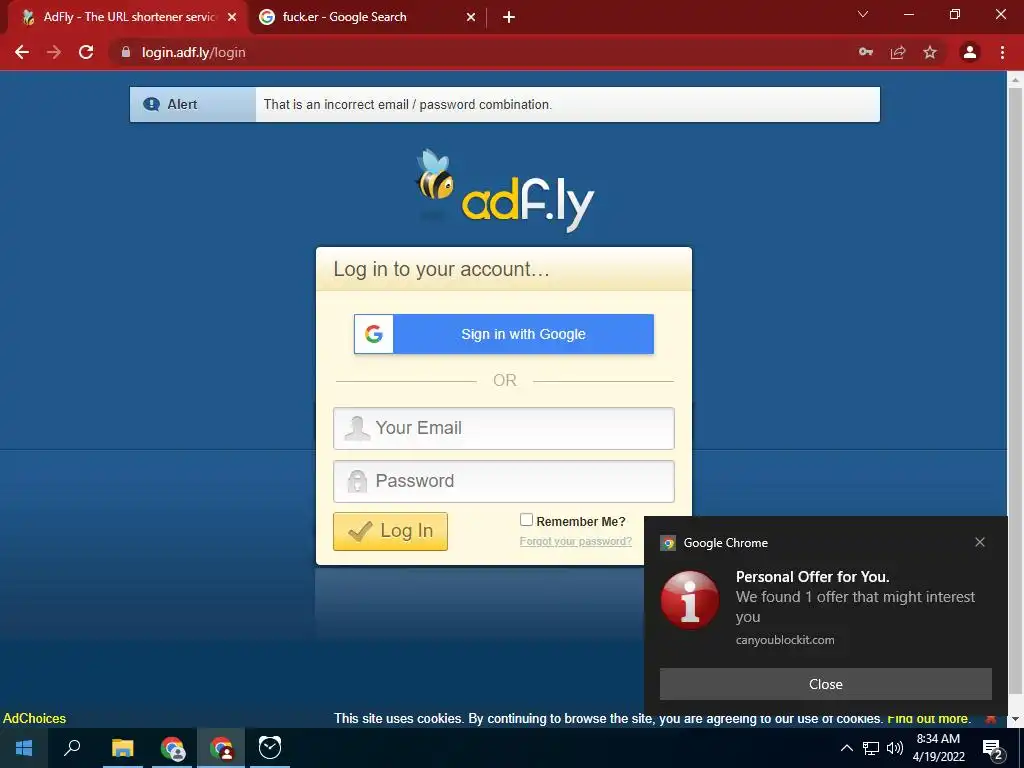Open network status tray icon
The width and height of the screenshot is (1024, 768).
(871, 748)
